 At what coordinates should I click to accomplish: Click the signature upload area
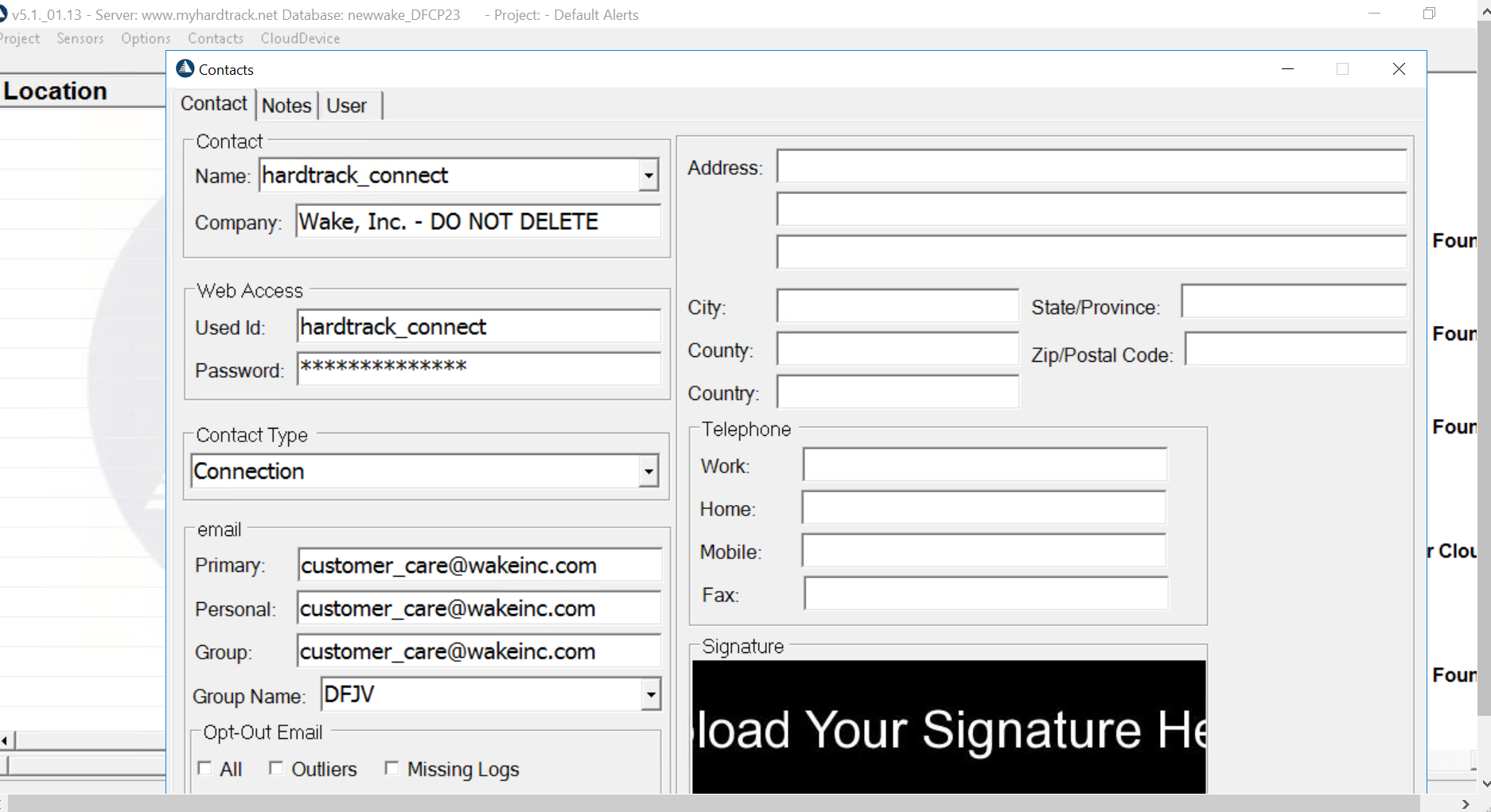pyautogui.click(x=949, y=727)
